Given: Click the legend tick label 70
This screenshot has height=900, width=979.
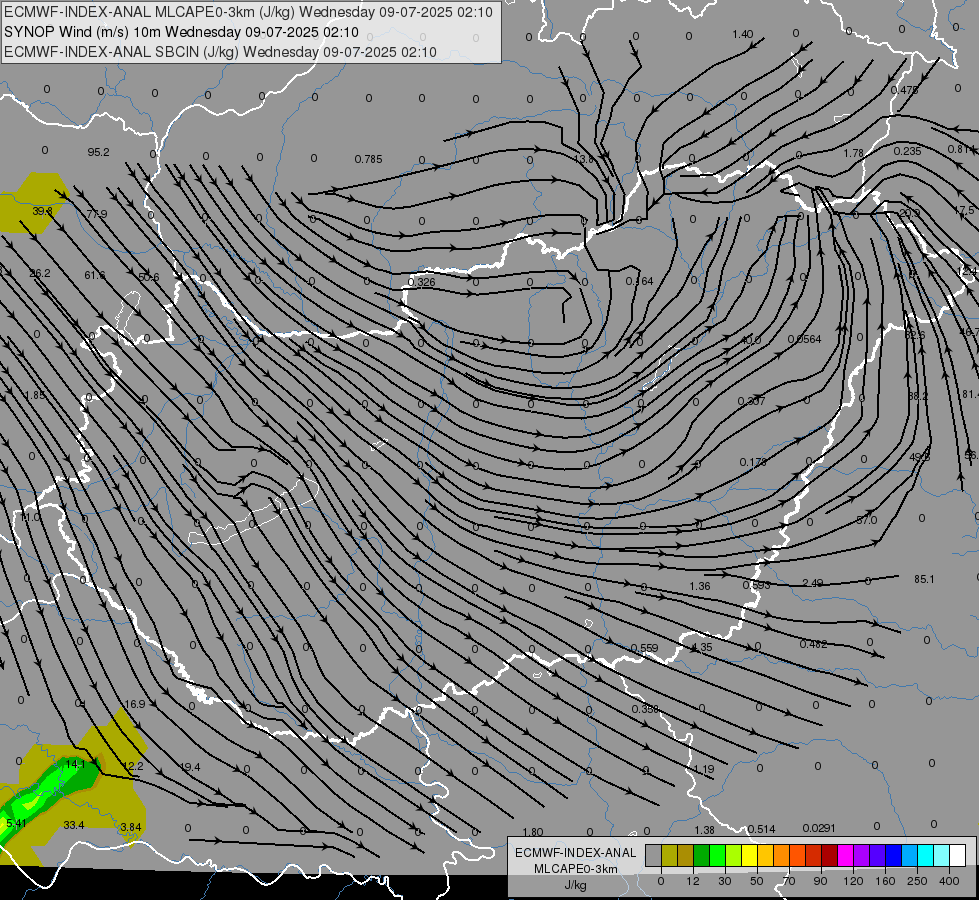Looking at the screenshot, I should click(x=789, y=881).
